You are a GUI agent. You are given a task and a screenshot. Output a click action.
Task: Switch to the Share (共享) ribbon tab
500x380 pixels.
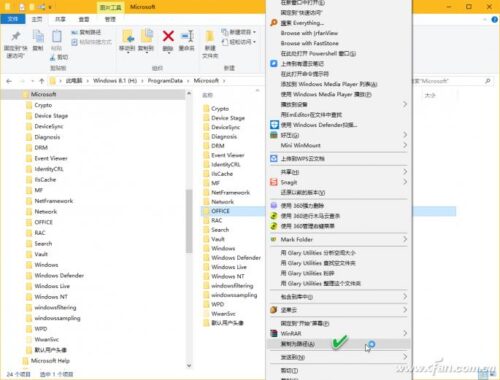(x=60, y=19)
